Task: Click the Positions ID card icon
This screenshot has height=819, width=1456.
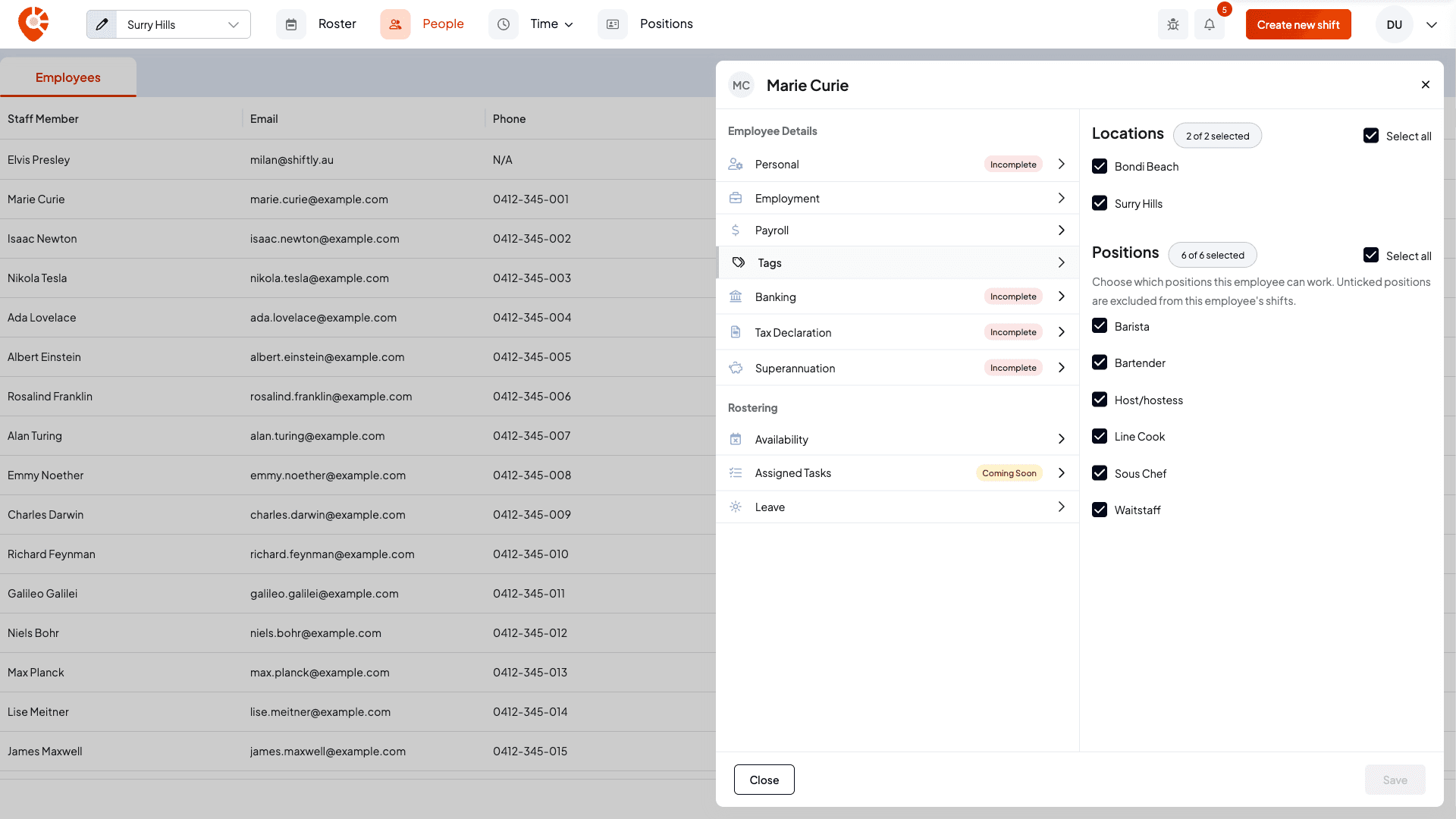Action: [x=613, y=24]
